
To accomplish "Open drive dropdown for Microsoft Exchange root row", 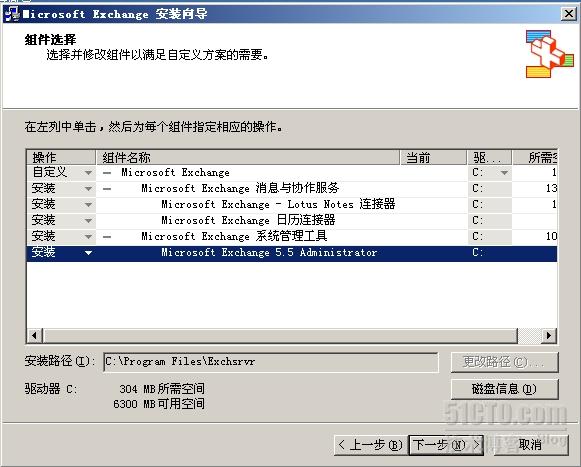I will click(x=504, y=173).
